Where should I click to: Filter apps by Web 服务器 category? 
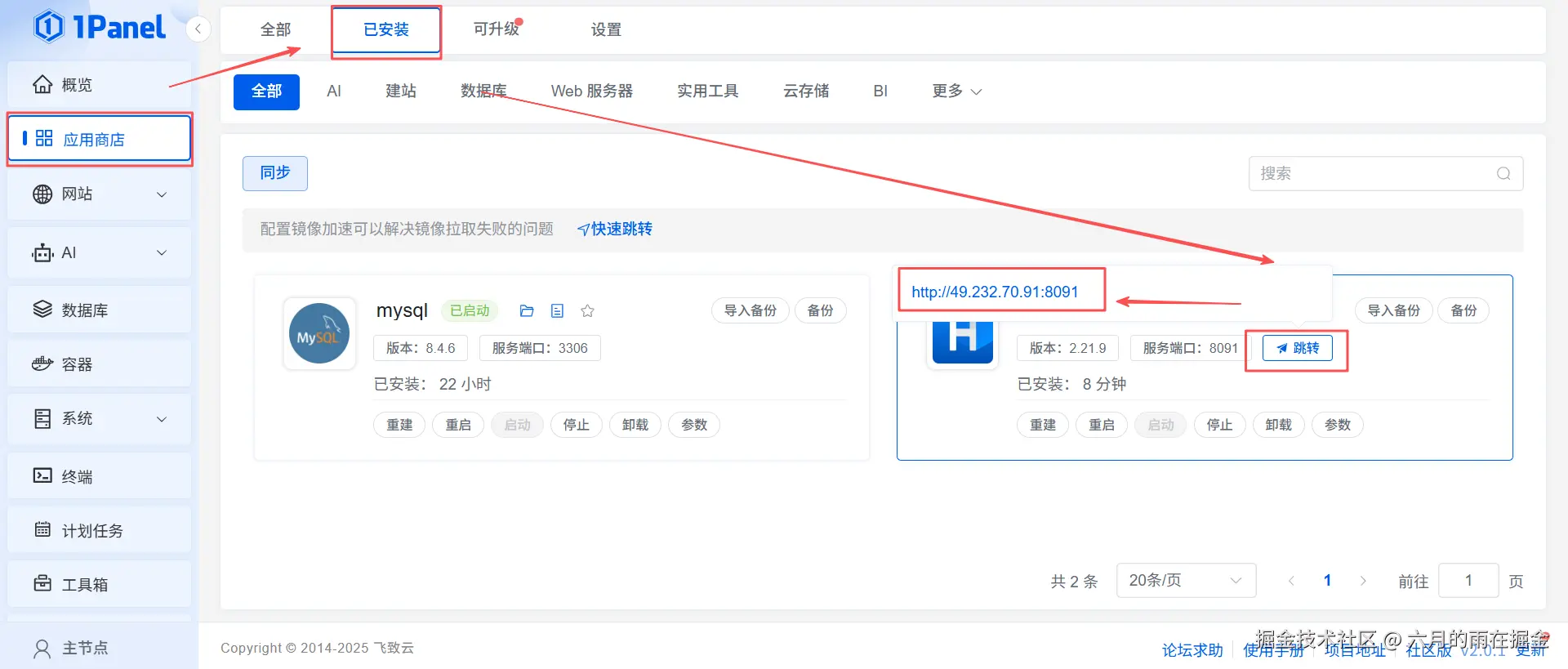[x=592, y=91]
